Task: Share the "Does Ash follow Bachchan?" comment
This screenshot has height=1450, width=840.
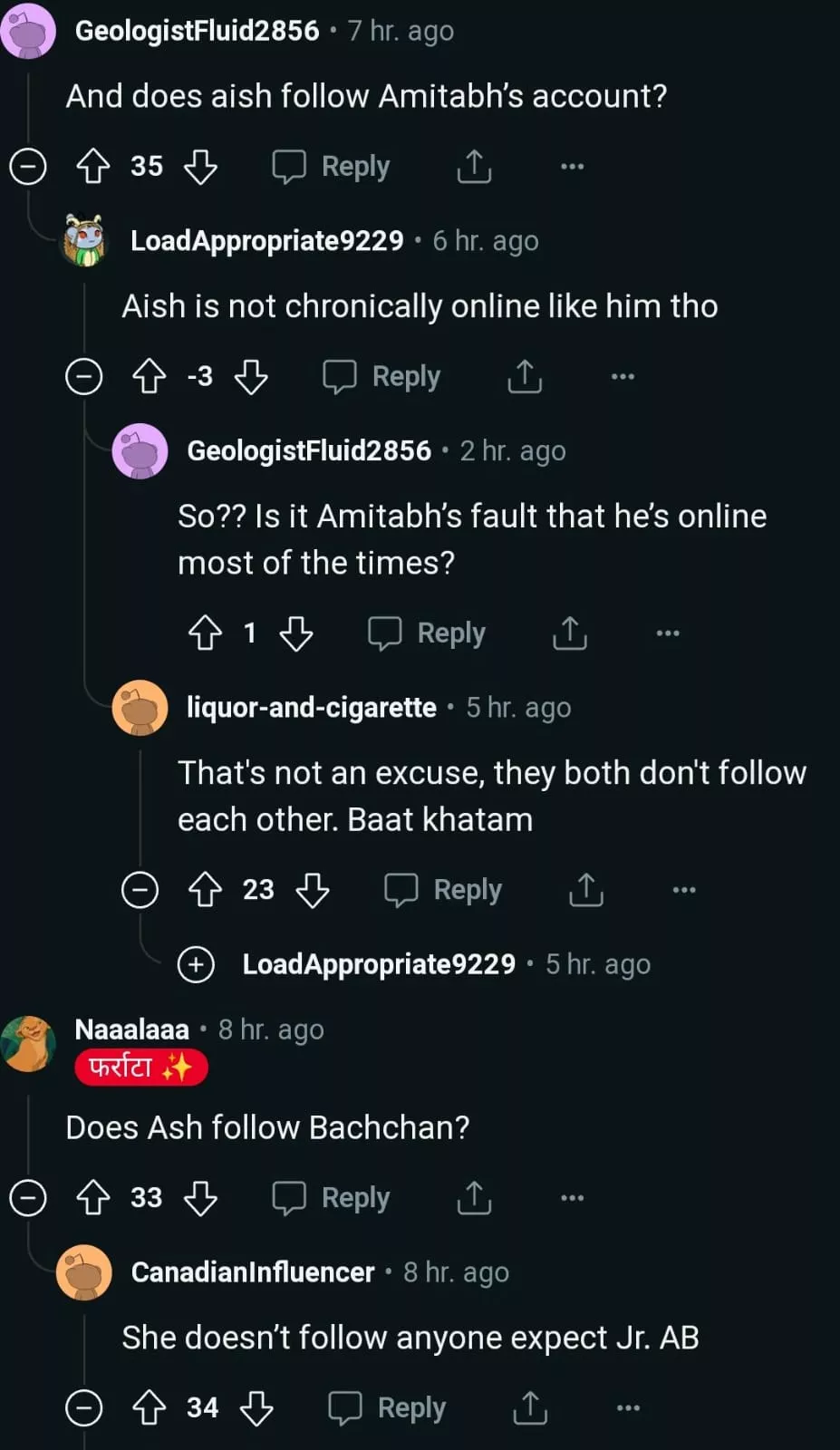Action: [x=474, y=1198]
